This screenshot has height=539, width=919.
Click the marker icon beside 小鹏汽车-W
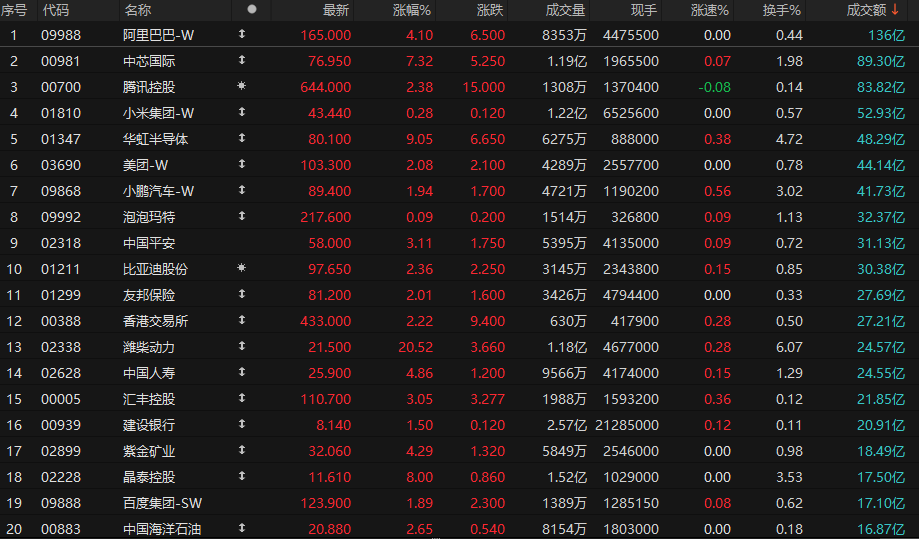pyautogui.click(x=241, y=190)
